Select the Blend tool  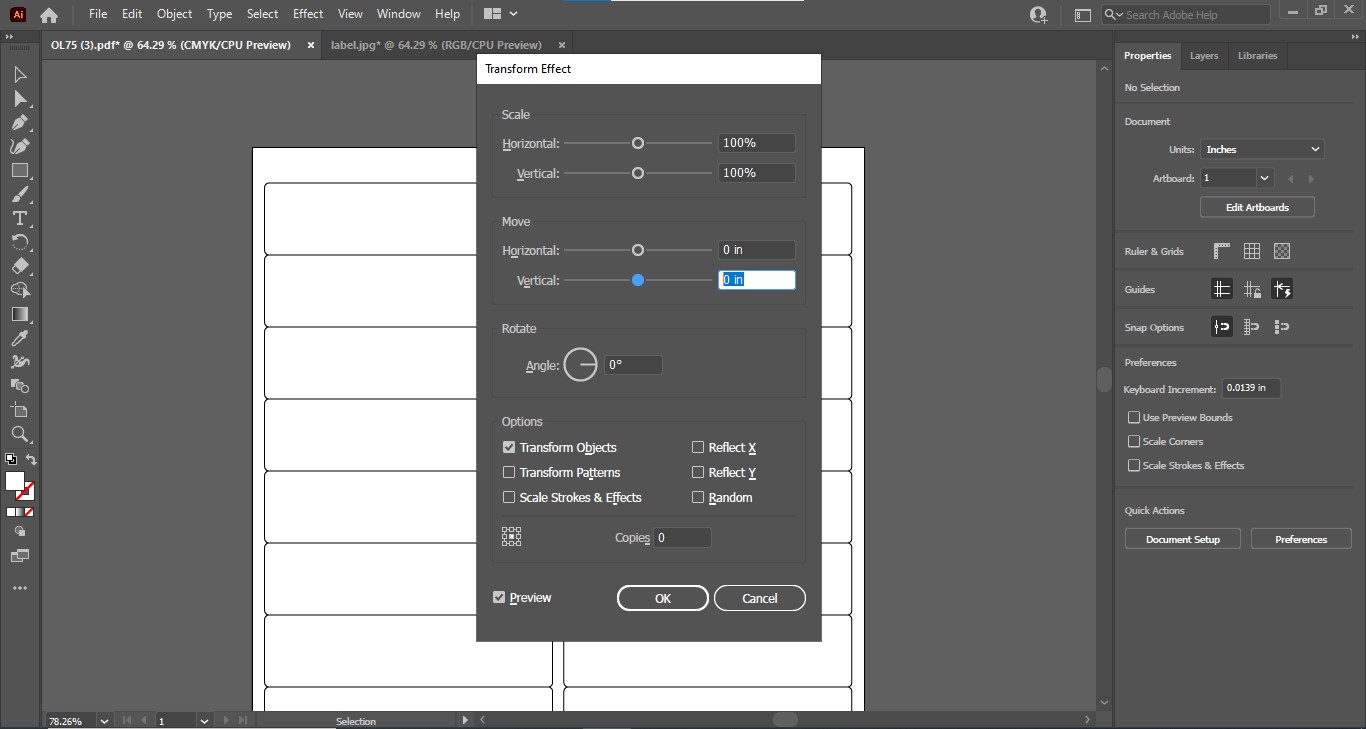[19, 386]
